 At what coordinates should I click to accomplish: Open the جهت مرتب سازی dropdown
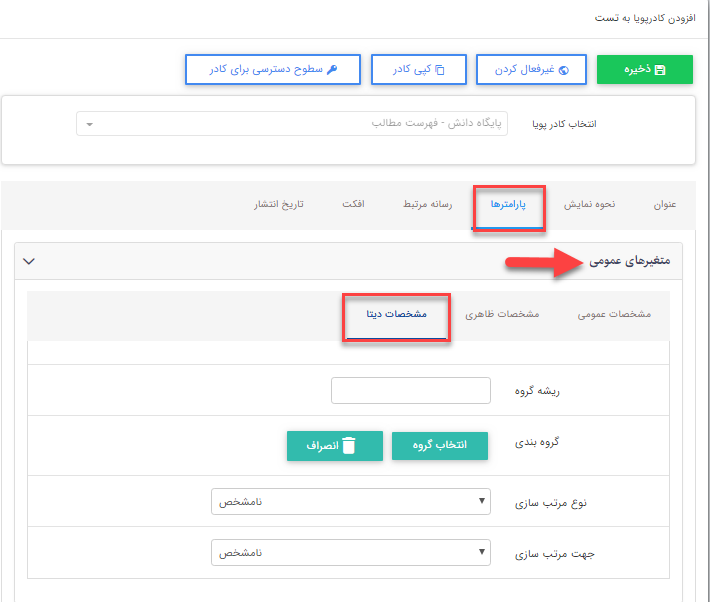coord(350,552)
